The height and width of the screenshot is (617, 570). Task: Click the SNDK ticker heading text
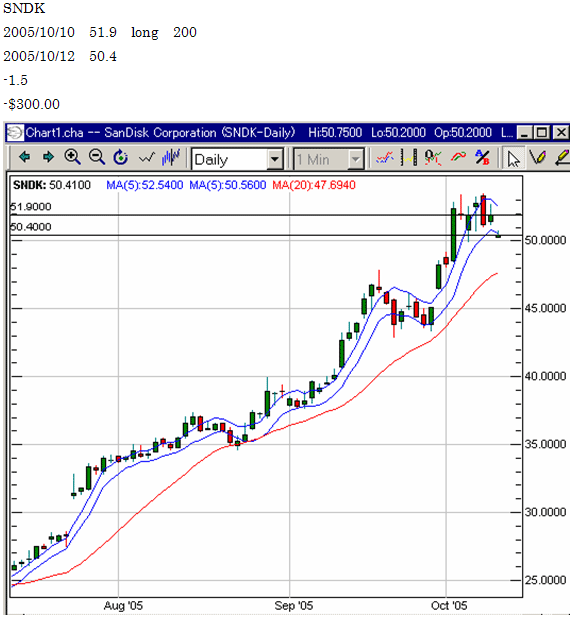[x=24, y=8]
